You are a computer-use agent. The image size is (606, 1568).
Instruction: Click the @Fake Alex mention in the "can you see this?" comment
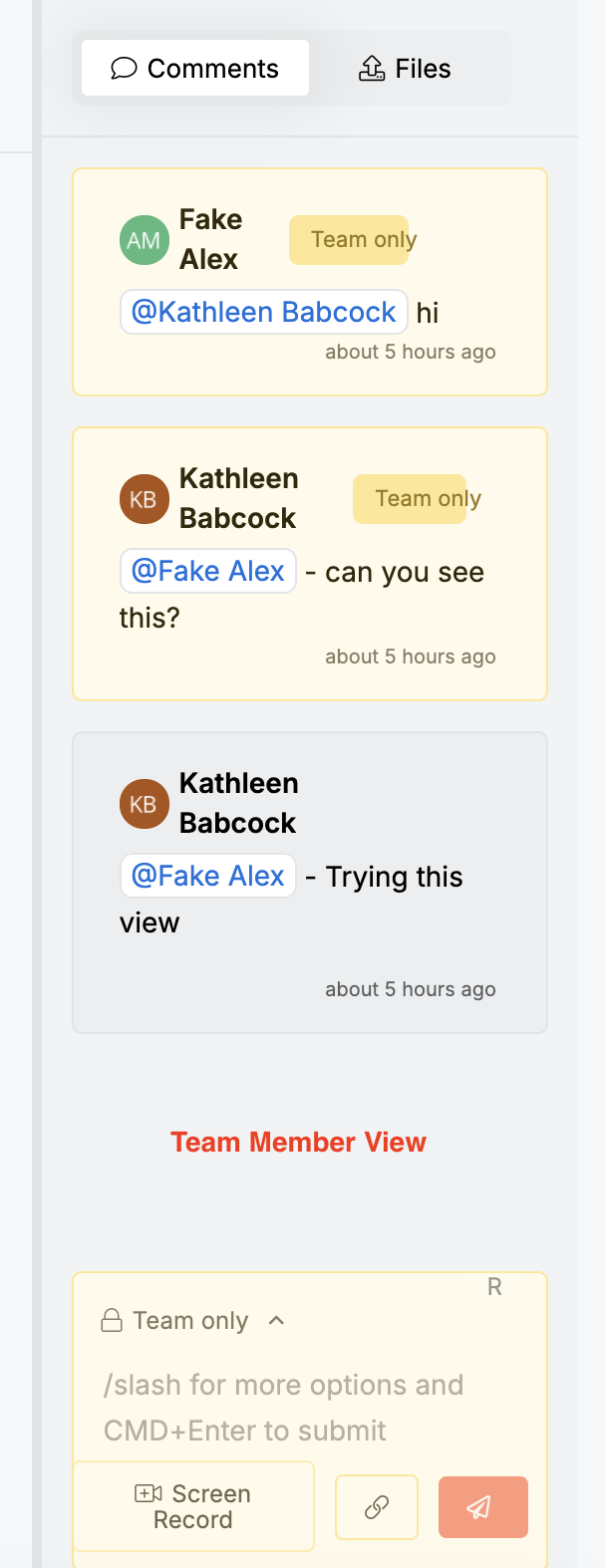[x=208, y=571]
